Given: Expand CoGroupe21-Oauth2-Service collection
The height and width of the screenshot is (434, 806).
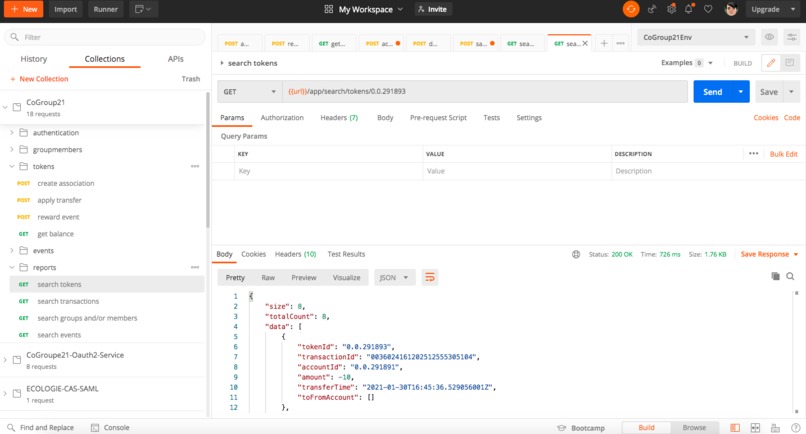Looking at the screenshot, I should (x=5, y=360).
